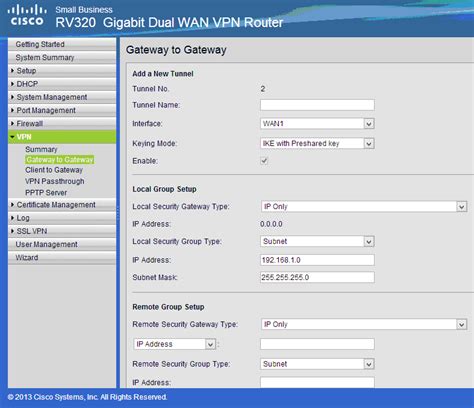Screen dimensions: 474x408
Task: Click the Local Group Setup heading
Action: coord(164,189)
